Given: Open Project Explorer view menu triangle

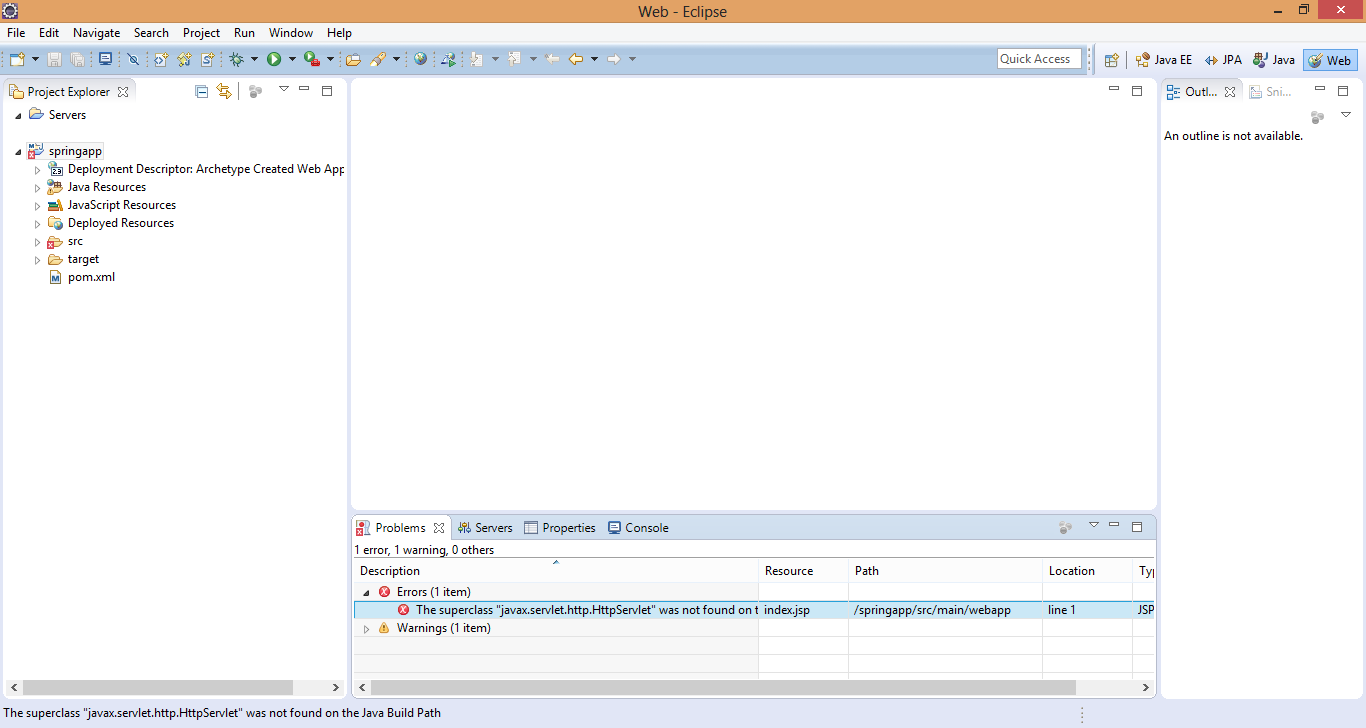Looking at the screenshot, I should pos(283,89).
